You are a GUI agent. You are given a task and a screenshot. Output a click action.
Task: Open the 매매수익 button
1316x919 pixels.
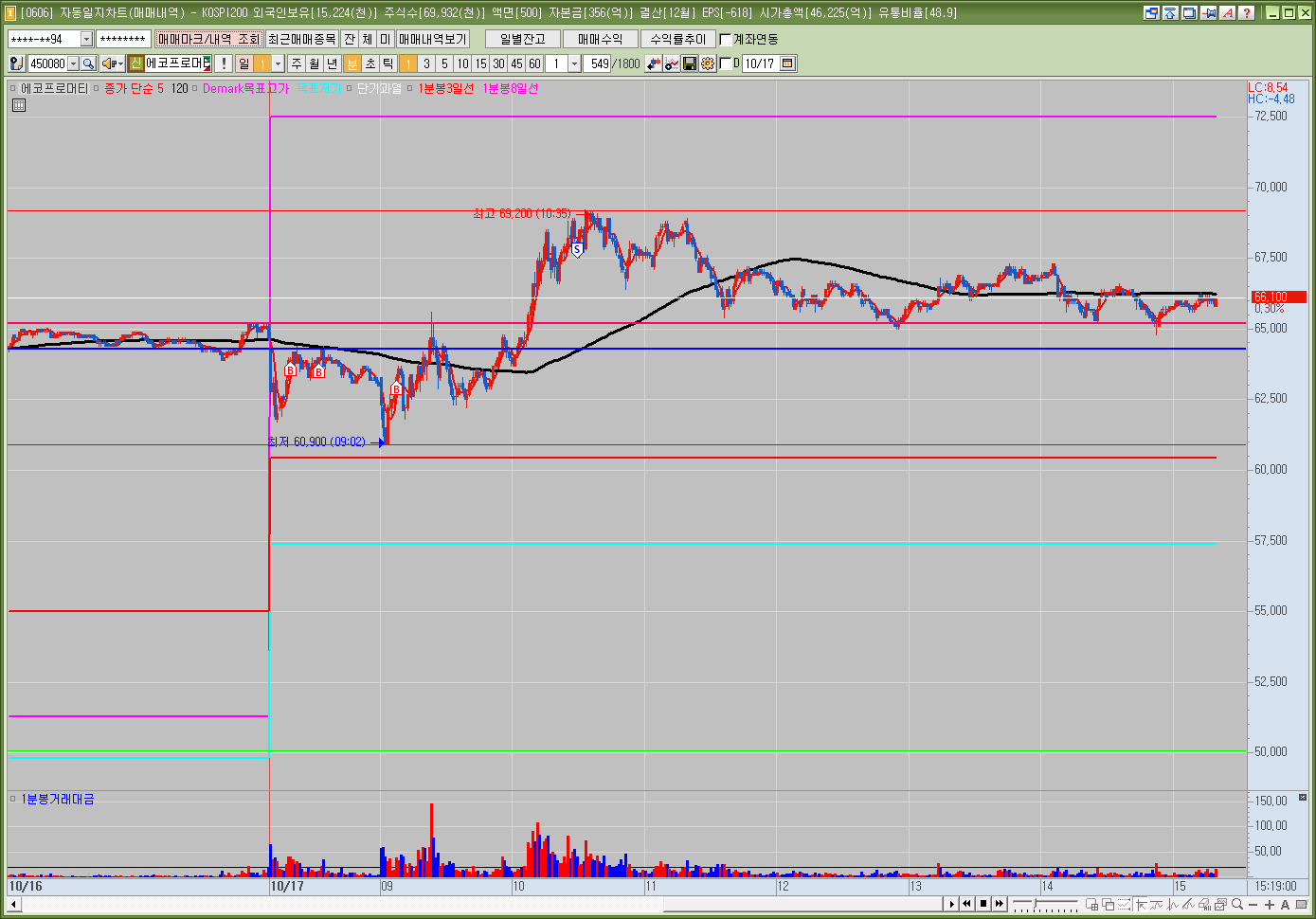point(601,39)
